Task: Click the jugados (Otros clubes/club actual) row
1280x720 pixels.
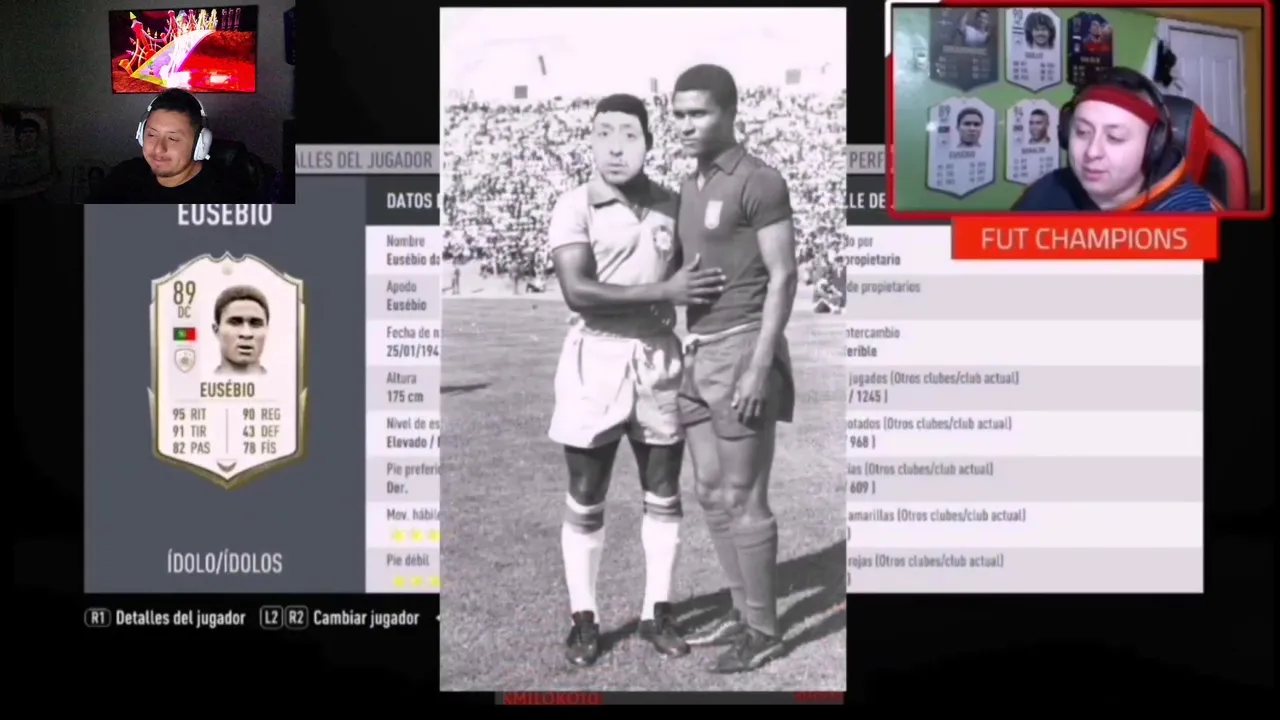Action: pos(1024,387)
